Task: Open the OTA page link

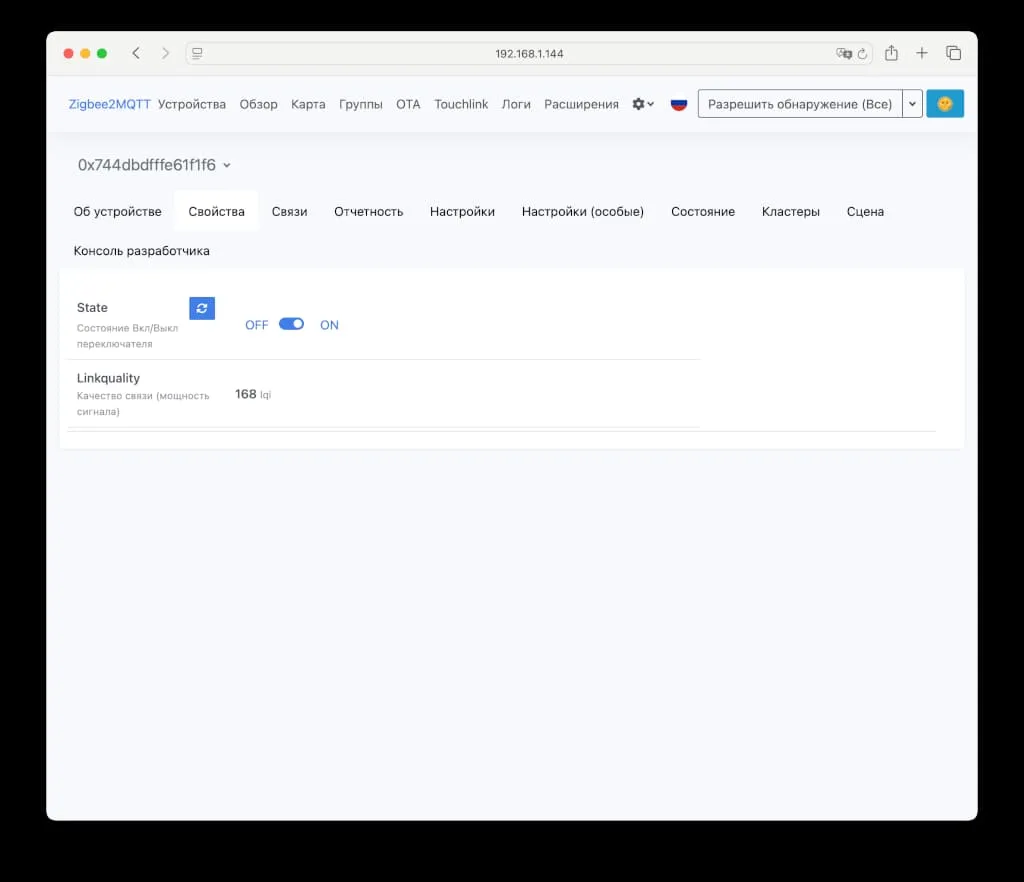Action: tap(408, 104)
